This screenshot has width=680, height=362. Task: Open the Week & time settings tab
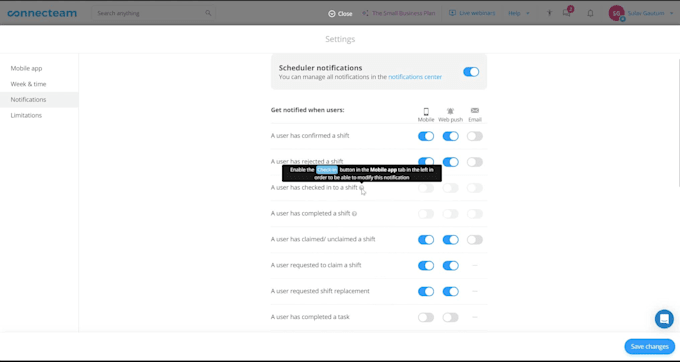tap(28, 84)
